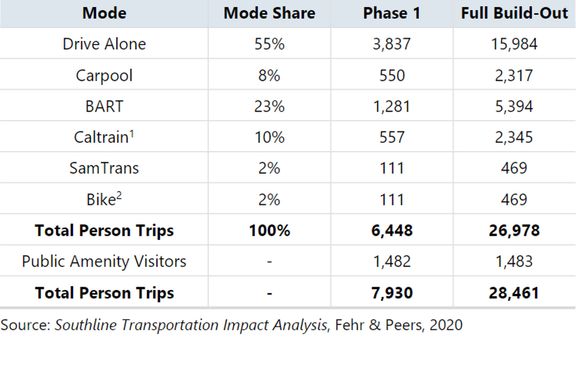
Task: Click the Caltrain footnote 1 label
Action: tap(104, 137)
